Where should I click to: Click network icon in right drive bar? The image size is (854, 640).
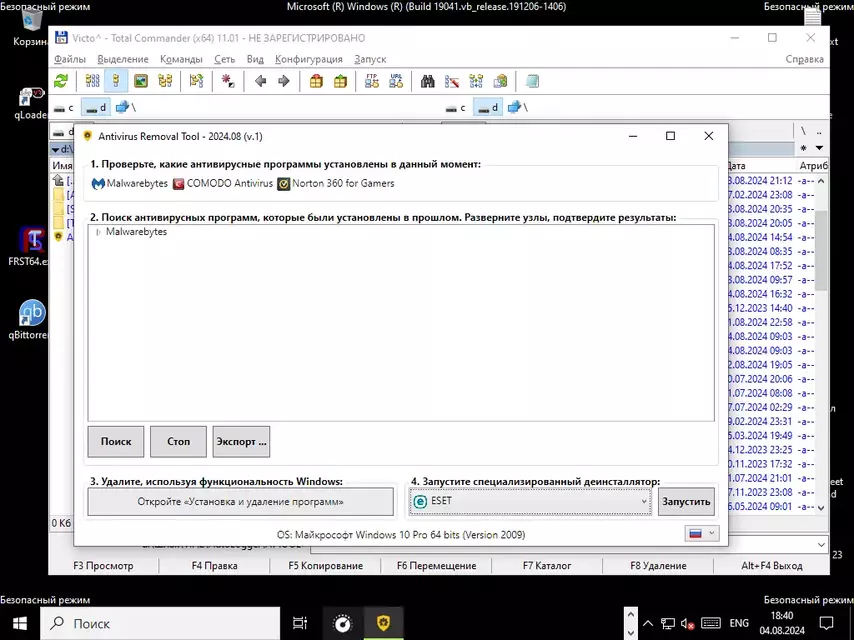514,107
